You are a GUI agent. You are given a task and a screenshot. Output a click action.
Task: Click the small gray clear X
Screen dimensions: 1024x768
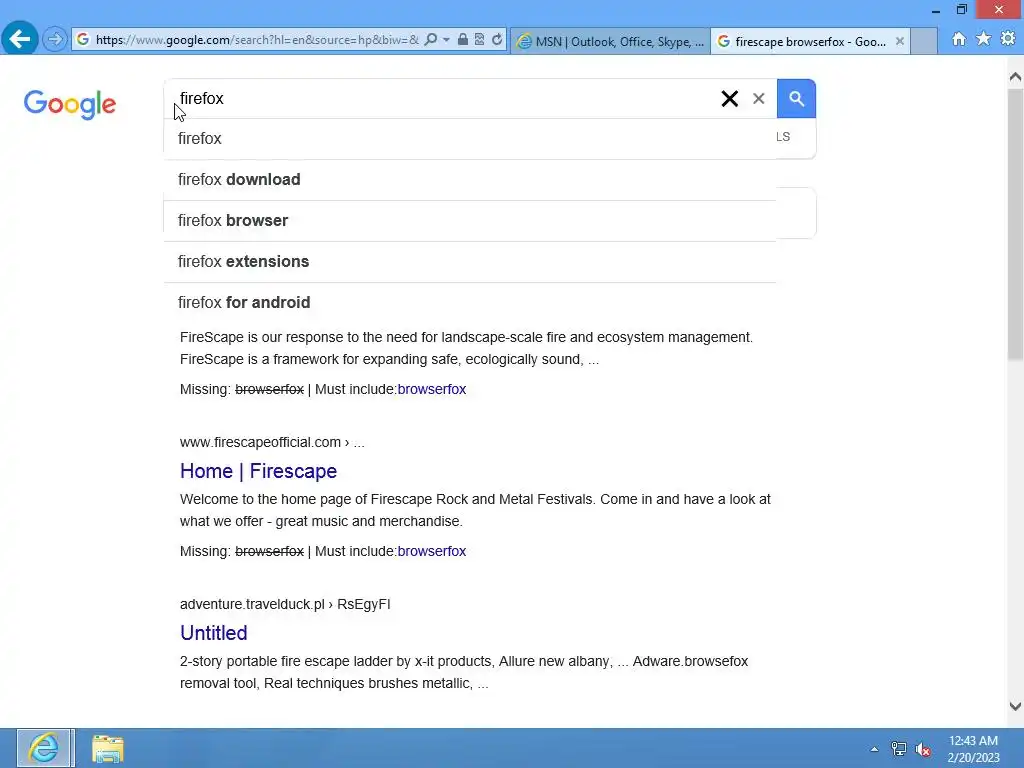point(758,99)
